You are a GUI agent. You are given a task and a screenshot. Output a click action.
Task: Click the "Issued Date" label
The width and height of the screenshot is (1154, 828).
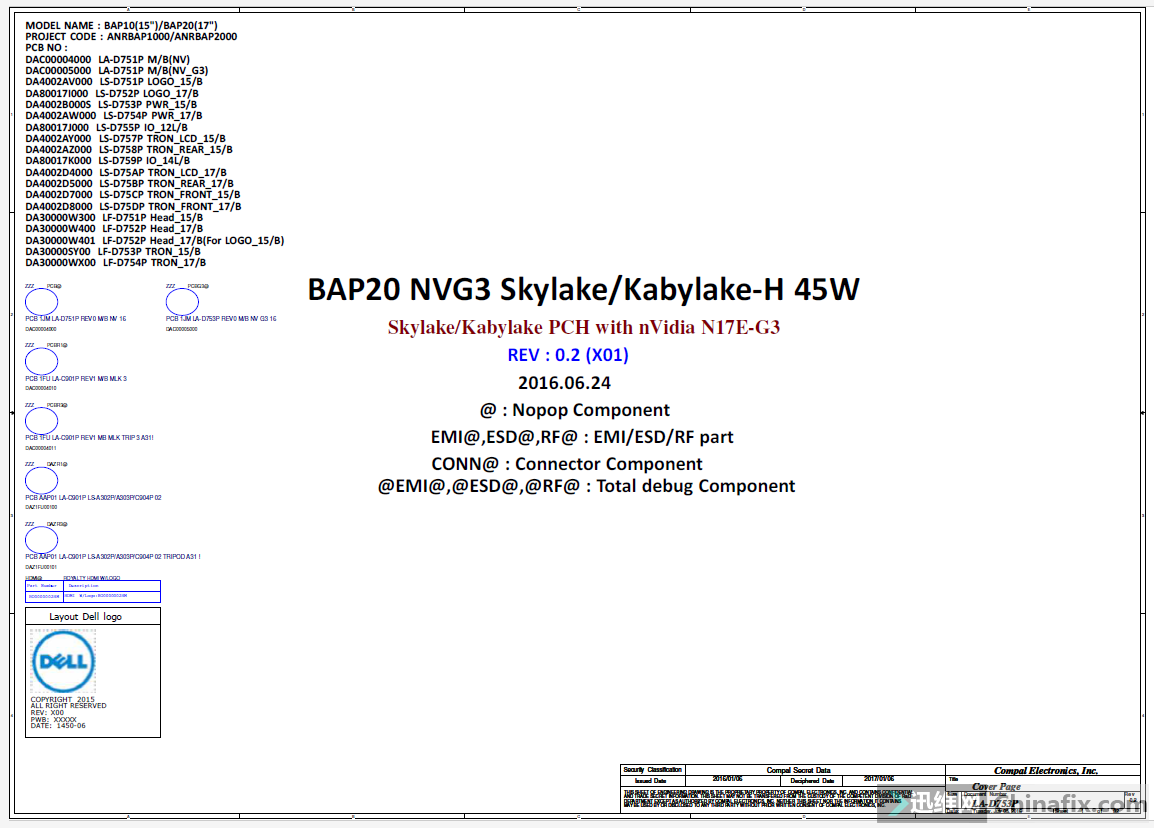pos(651,780)
